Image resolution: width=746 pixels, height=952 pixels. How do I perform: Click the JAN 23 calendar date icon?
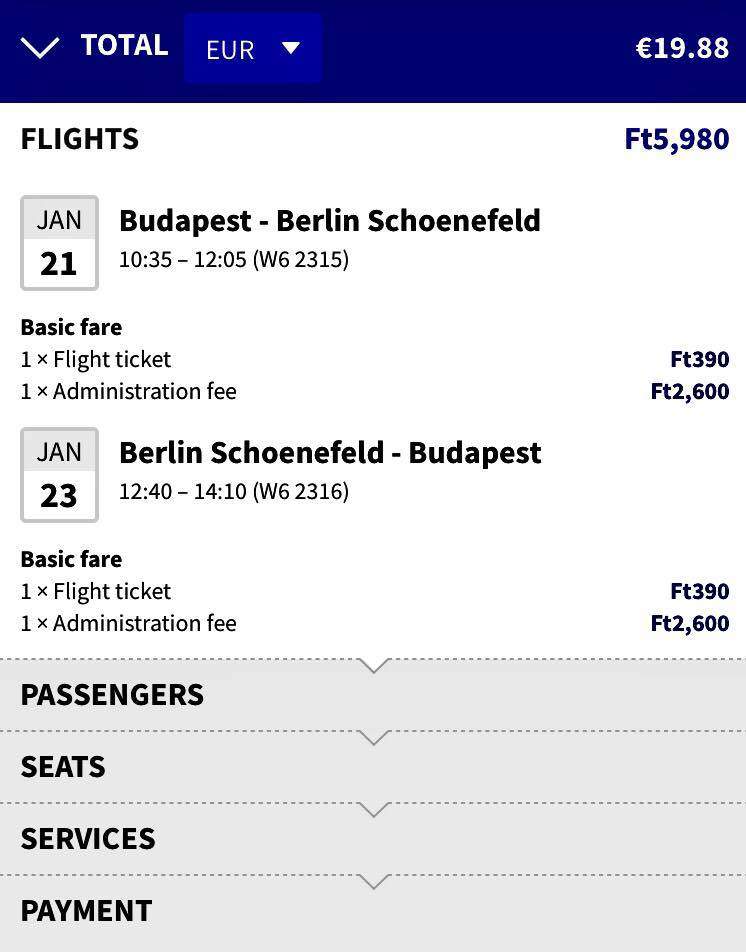(59, 475)
